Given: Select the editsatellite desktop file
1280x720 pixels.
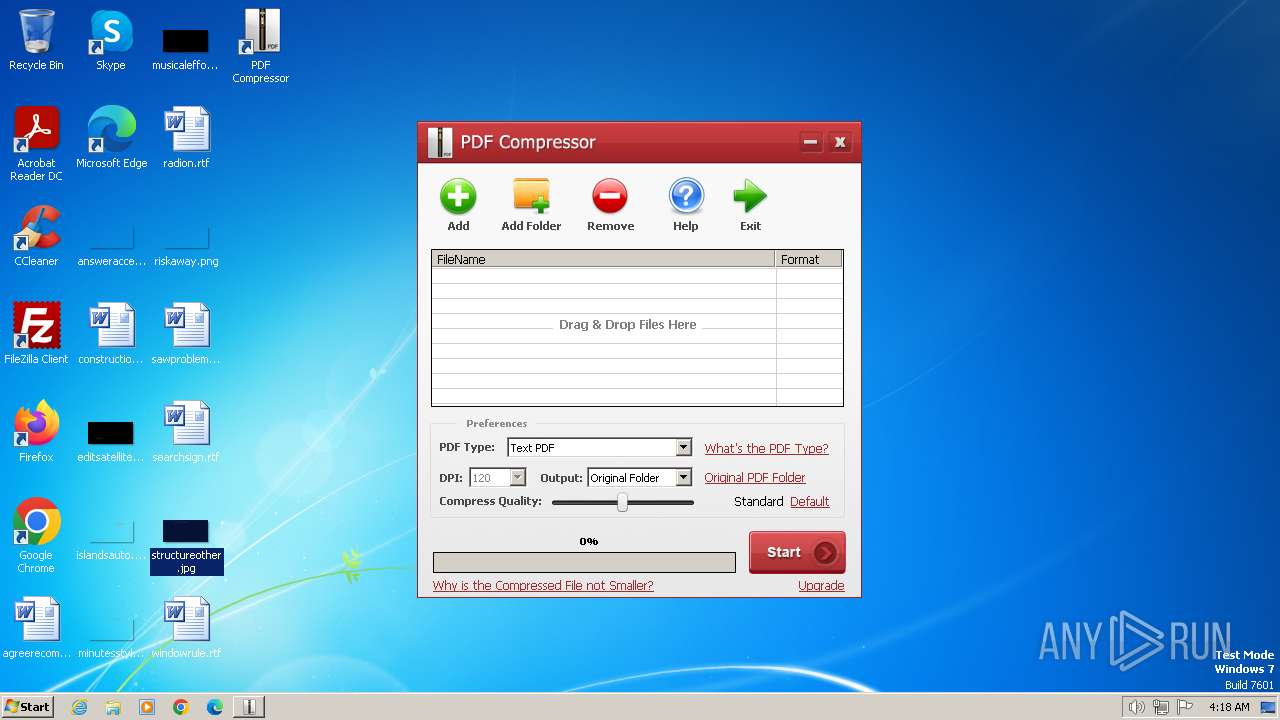Looking at the screenshot, I should pos(111,442).
